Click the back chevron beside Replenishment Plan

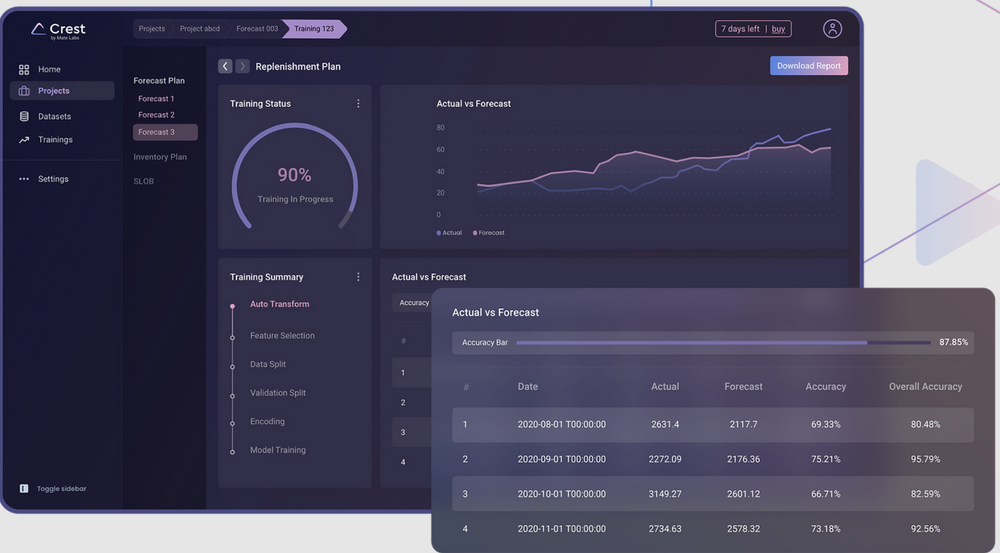point(225,66)
